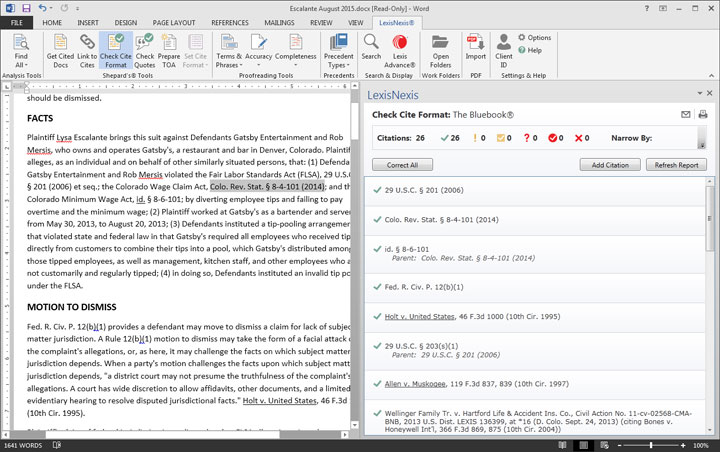The height and width of the screenshot is (452, 720).
Task: Close the LexisNexis task pane
Action: point(709,93)
